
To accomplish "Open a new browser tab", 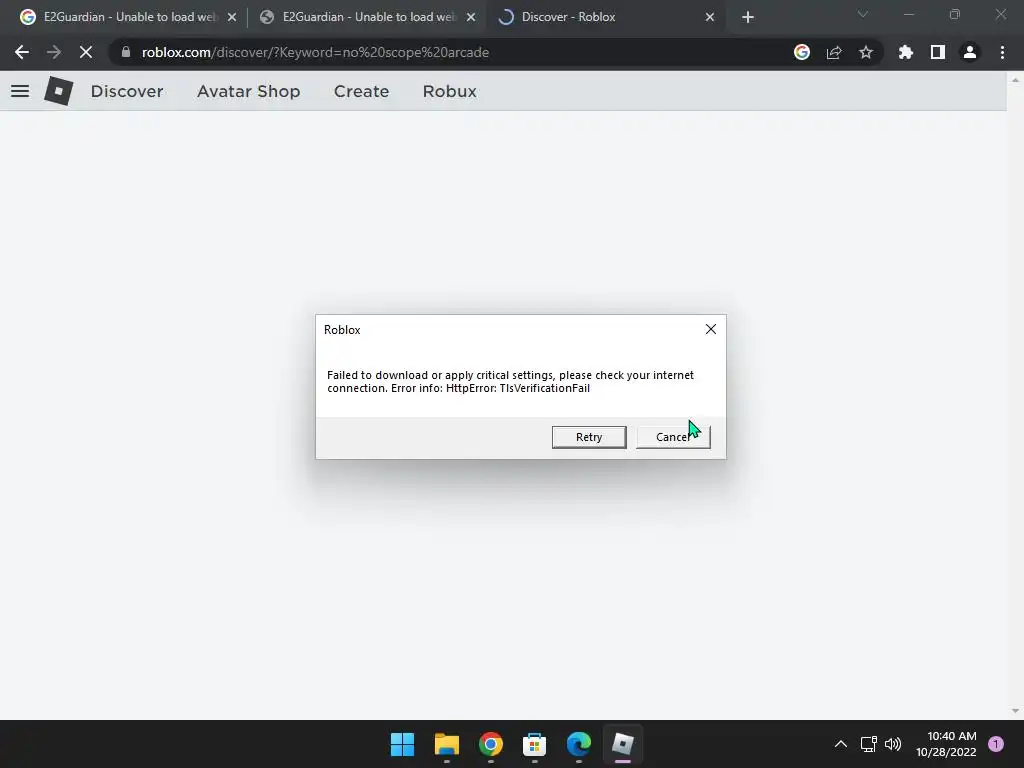I will click(748, 18).
